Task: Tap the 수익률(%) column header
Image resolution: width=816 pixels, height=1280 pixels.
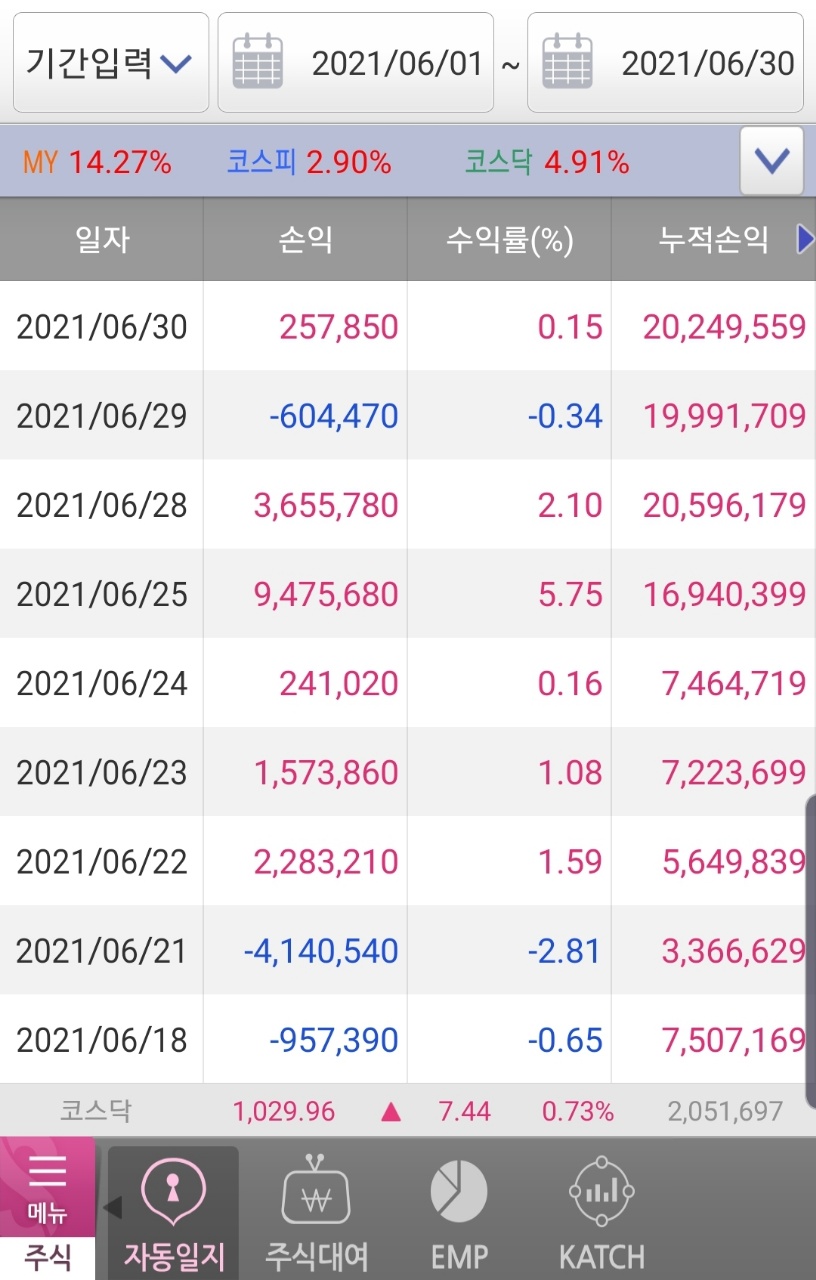Action: (x=509, y=239)
